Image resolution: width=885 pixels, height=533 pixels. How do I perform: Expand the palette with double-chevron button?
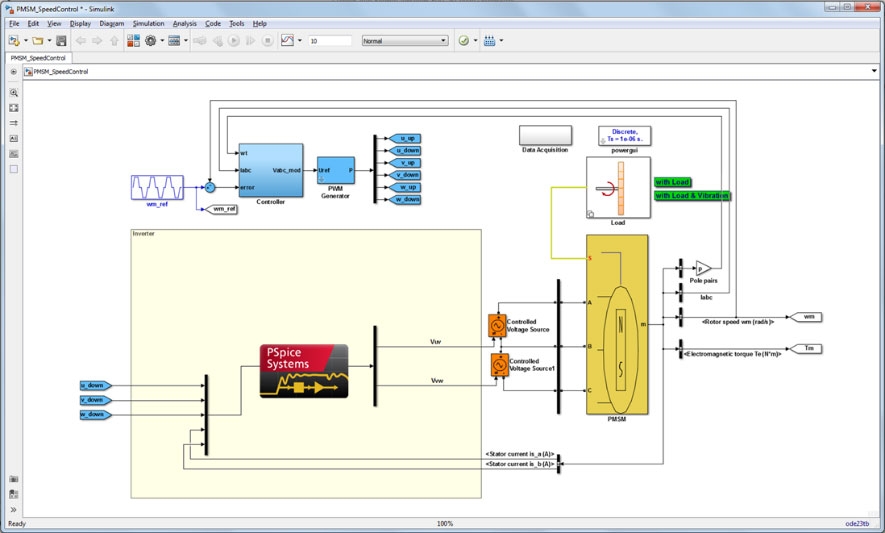click(x=14, y=509)
